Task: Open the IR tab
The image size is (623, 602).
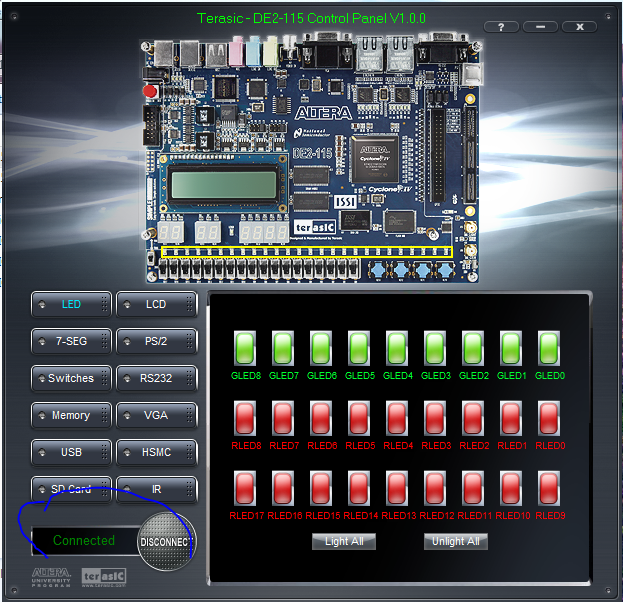Action: [x=157, y=490]
